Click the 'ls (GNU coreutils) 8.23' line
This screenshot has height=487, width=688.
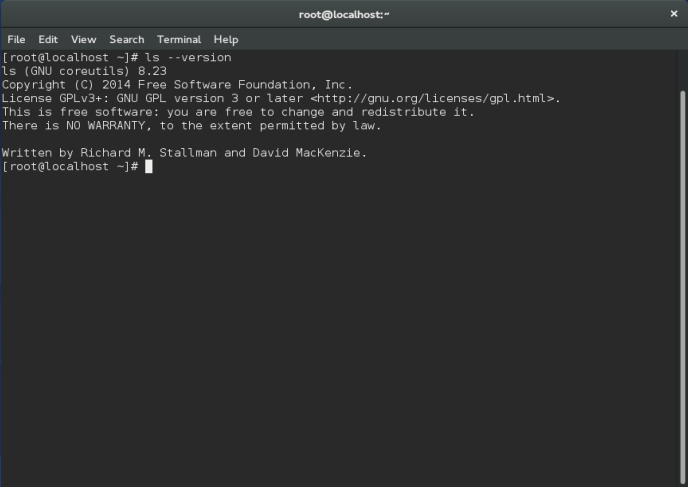coord(84,72)
